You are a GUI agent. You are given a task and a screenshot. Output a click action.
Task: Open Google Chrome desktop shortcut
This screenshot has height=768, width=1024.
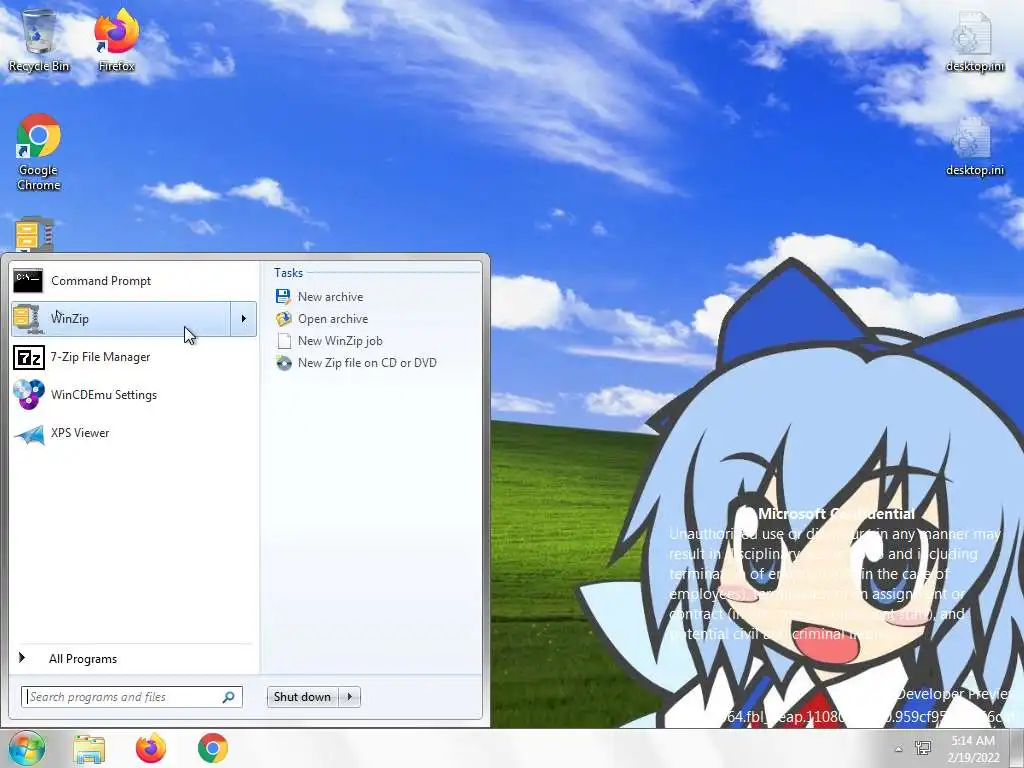39,152
